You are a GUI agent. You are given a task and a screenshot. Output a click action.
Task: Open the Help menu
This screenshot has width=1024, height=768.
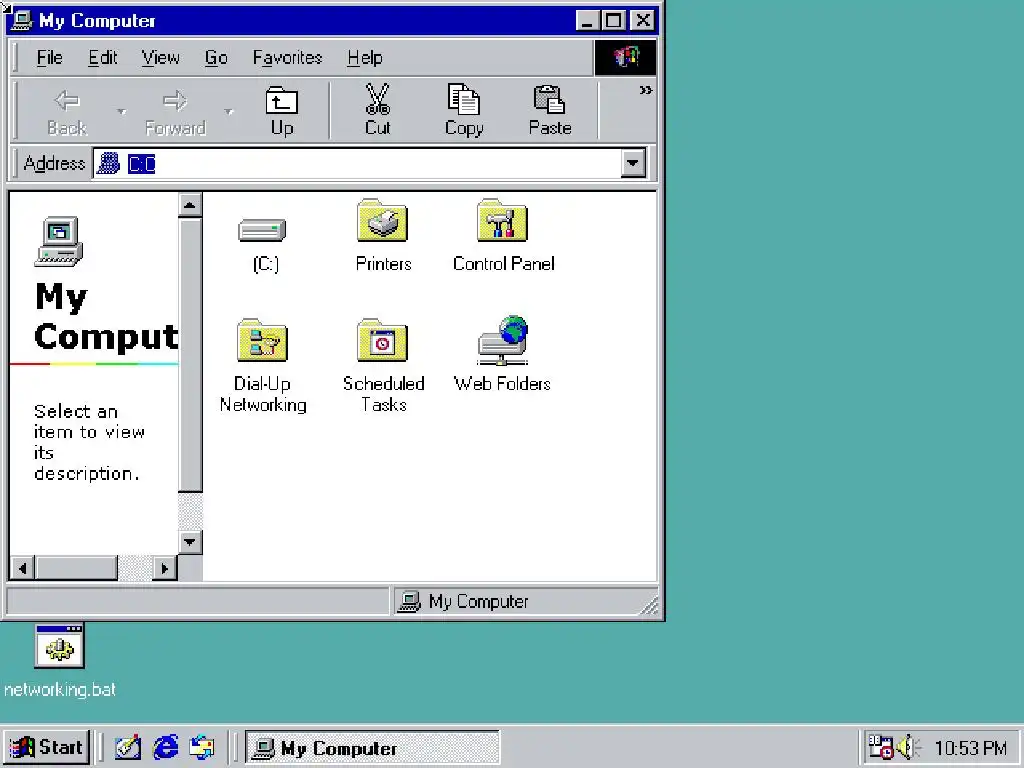click(x=364, y=57)
